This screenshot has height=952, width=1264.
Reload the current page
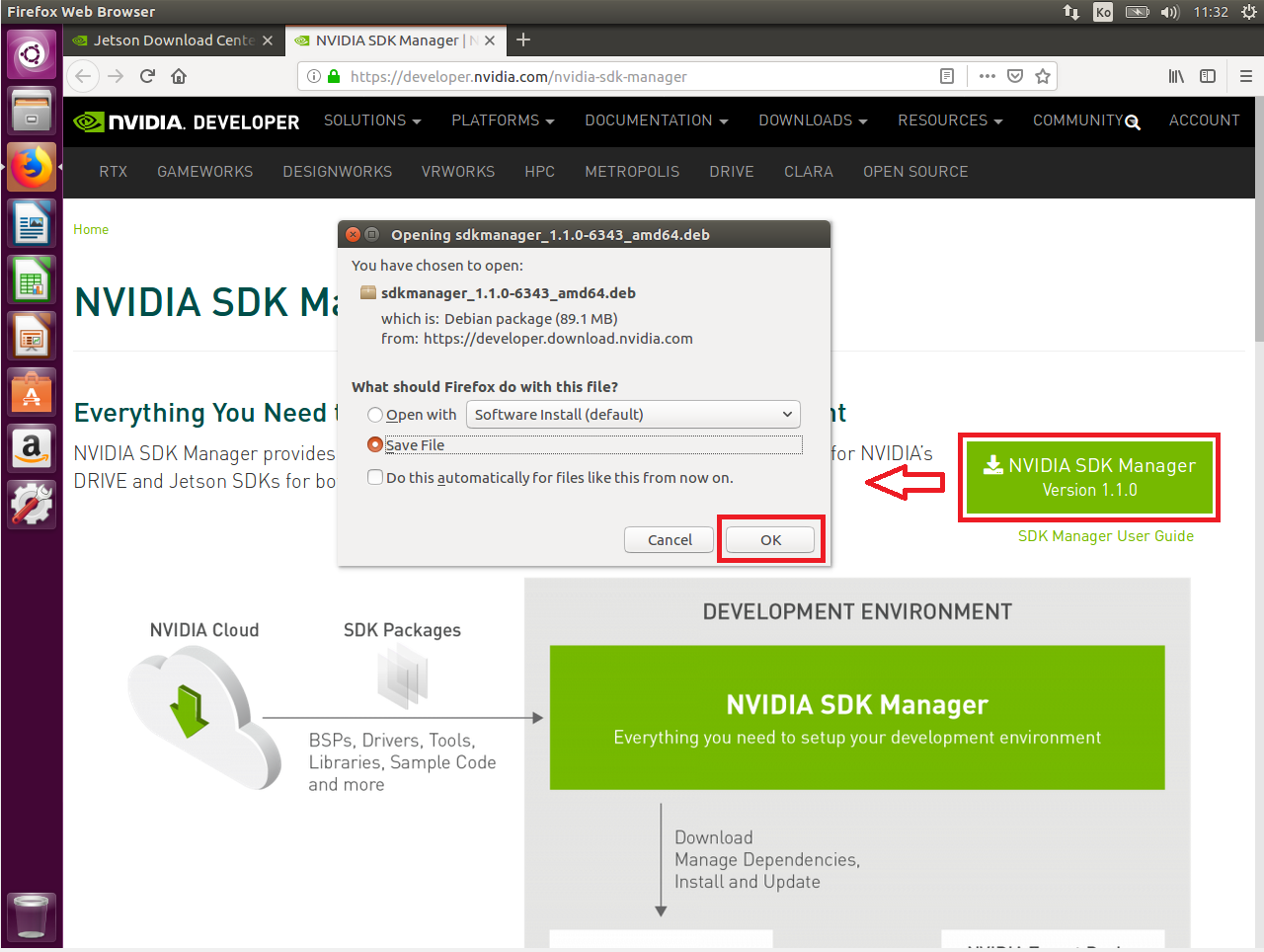tap(147, 76)
